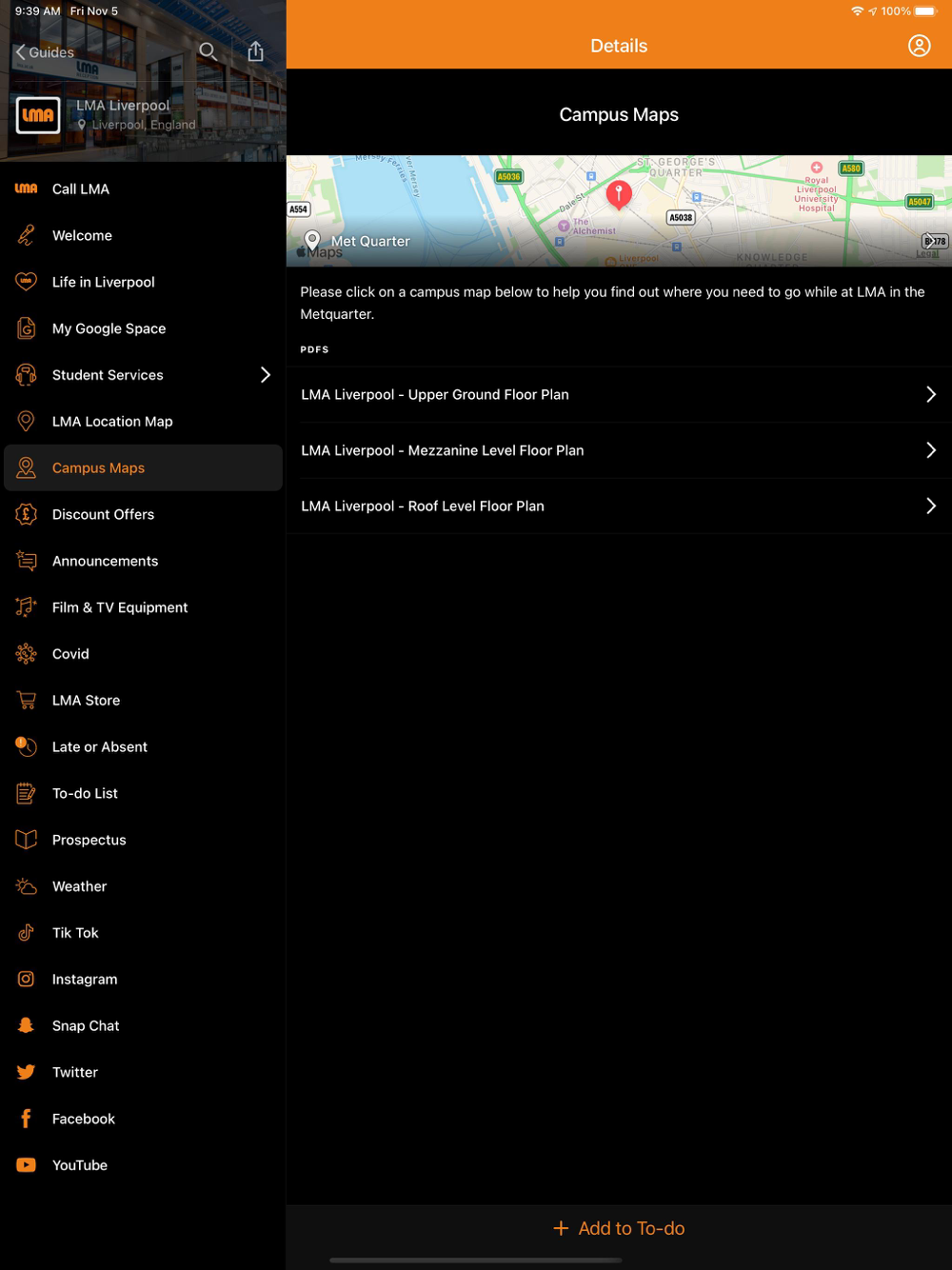Tap the Wi-Fi status icon
The width and height of the screenshot is (952, 1270).
[857, 11]
